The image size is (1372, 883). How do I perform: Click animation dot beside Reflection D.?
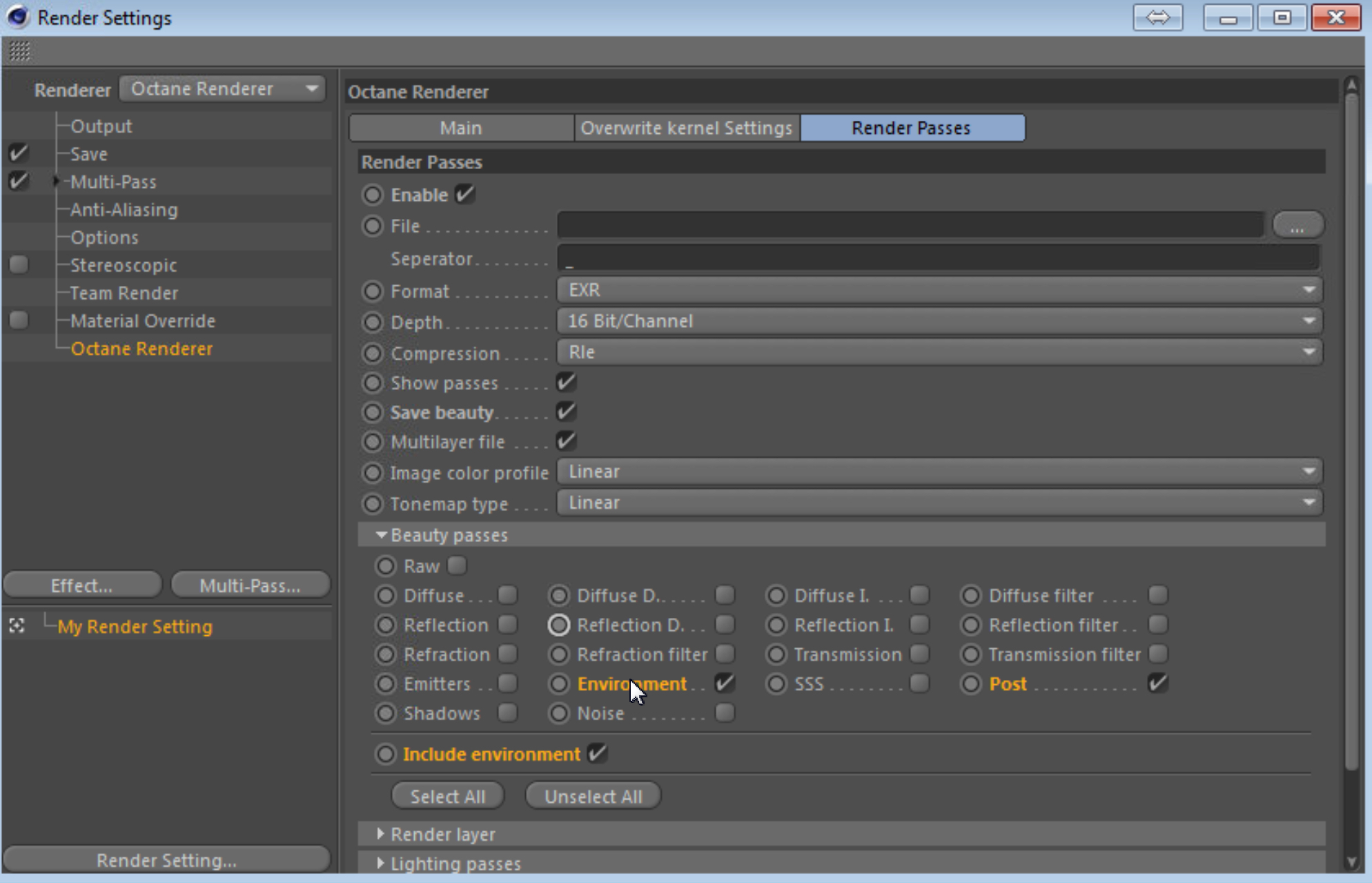tap(559, 625)
